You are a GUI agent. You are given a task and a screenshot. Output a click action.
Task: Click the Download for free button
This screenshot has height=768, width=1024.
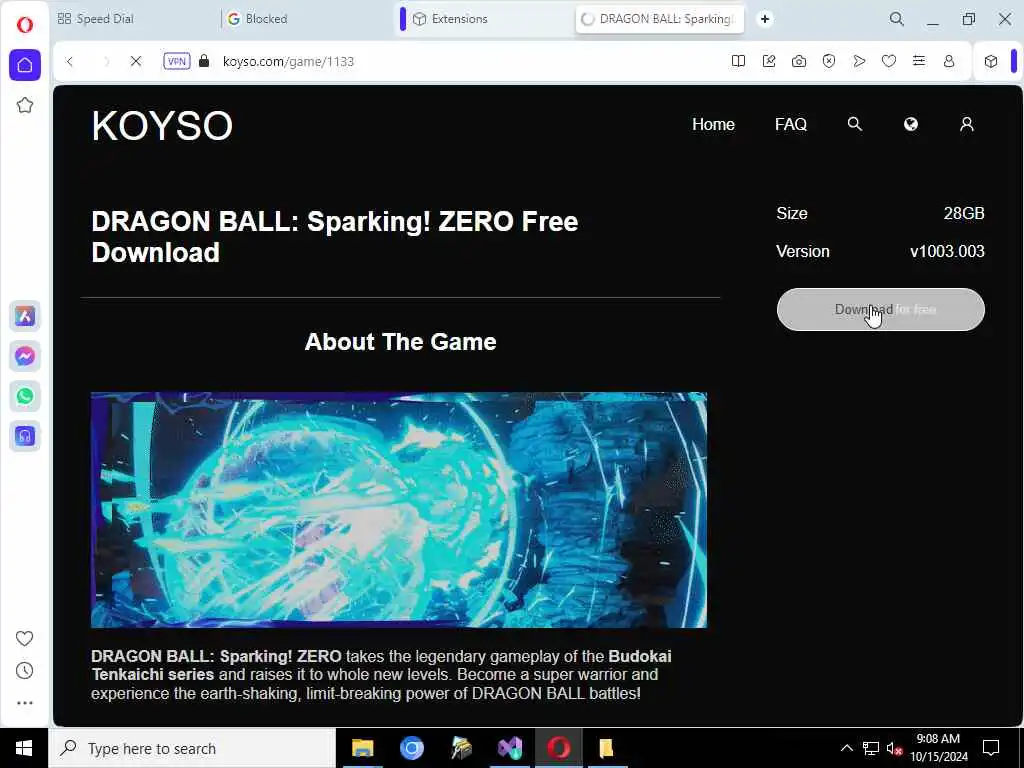(x=880, y=310)
